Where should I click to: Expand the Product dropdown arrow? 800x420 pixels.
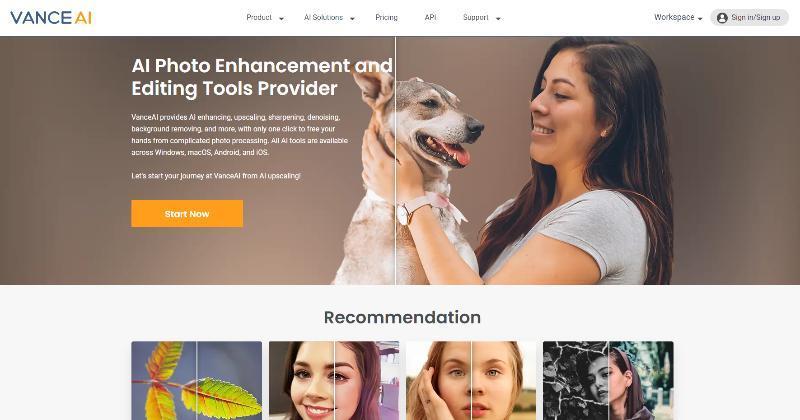(x=281, y=18)
